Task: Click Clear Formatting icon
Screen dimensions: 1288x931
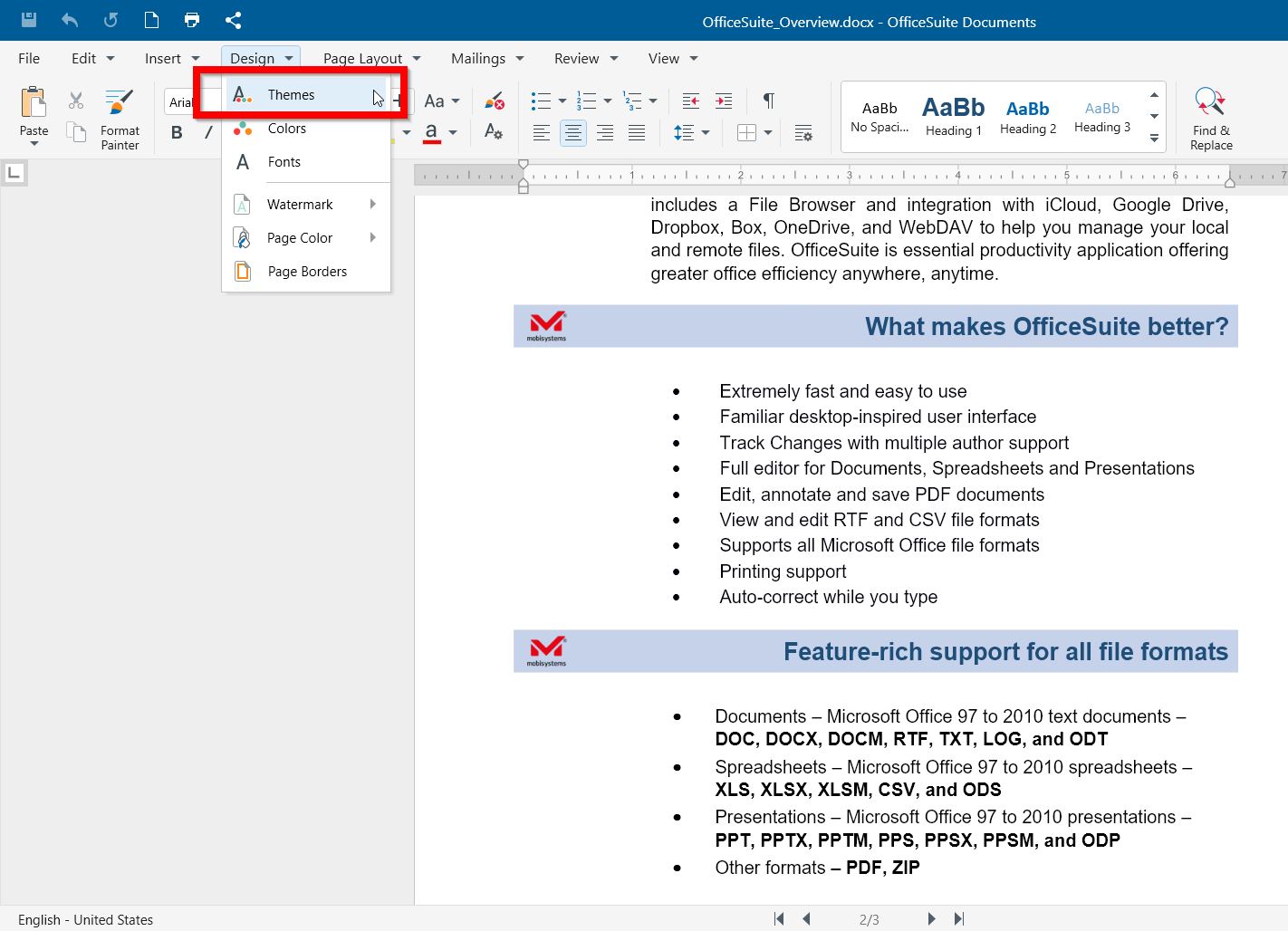Action: [x=494, y=100]
